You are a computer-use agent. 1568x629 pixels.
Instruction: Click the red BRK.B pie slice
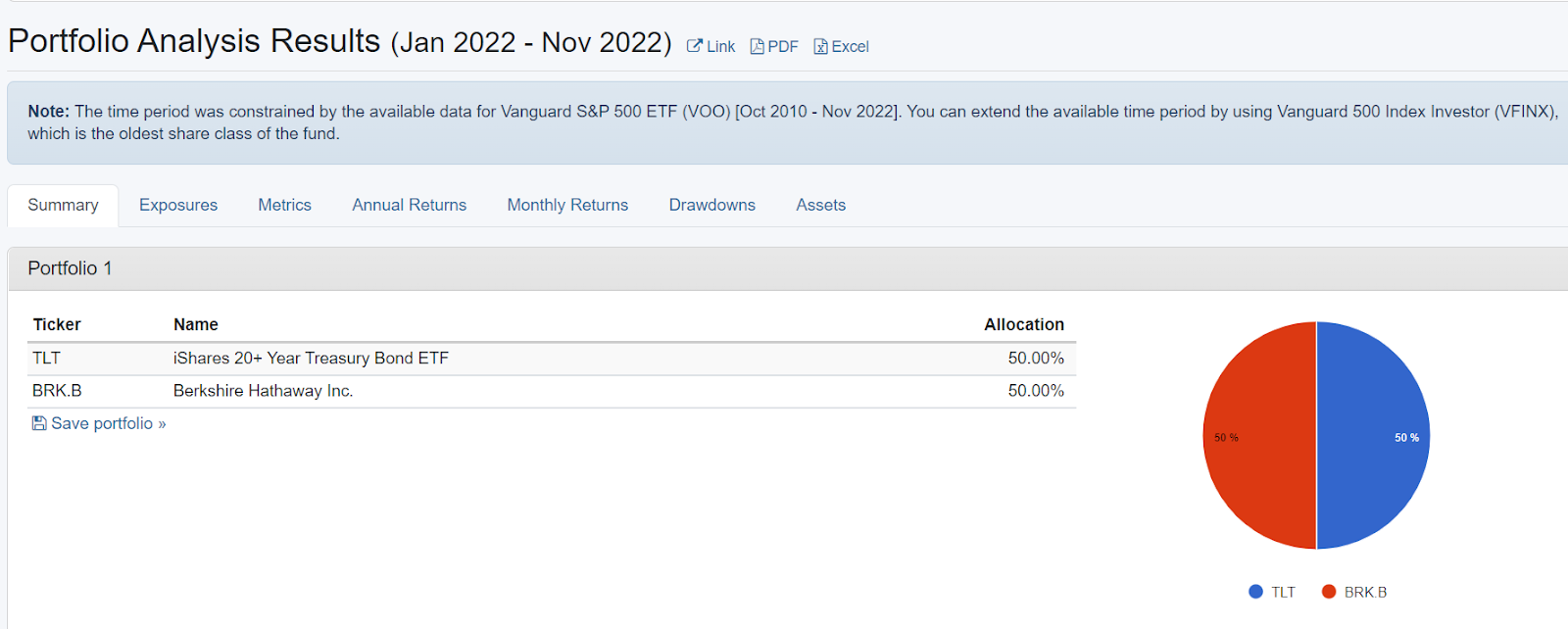click(1260, 436)
